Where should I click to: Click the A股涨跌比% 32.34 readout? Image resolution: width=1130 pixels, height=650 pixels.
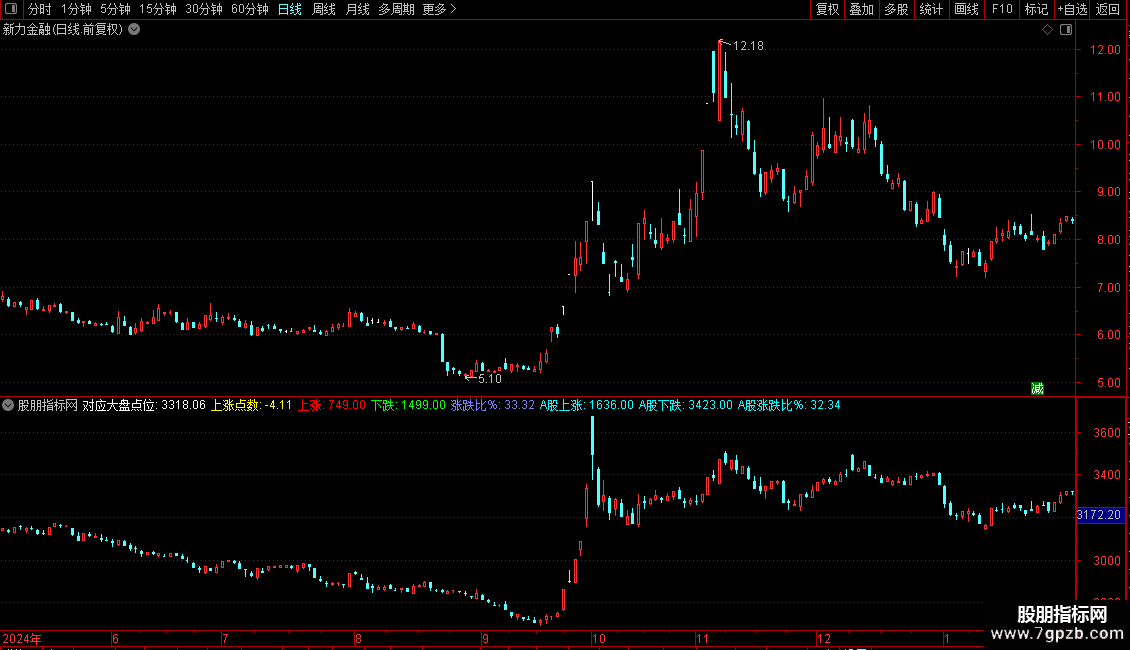coord(789,405)
